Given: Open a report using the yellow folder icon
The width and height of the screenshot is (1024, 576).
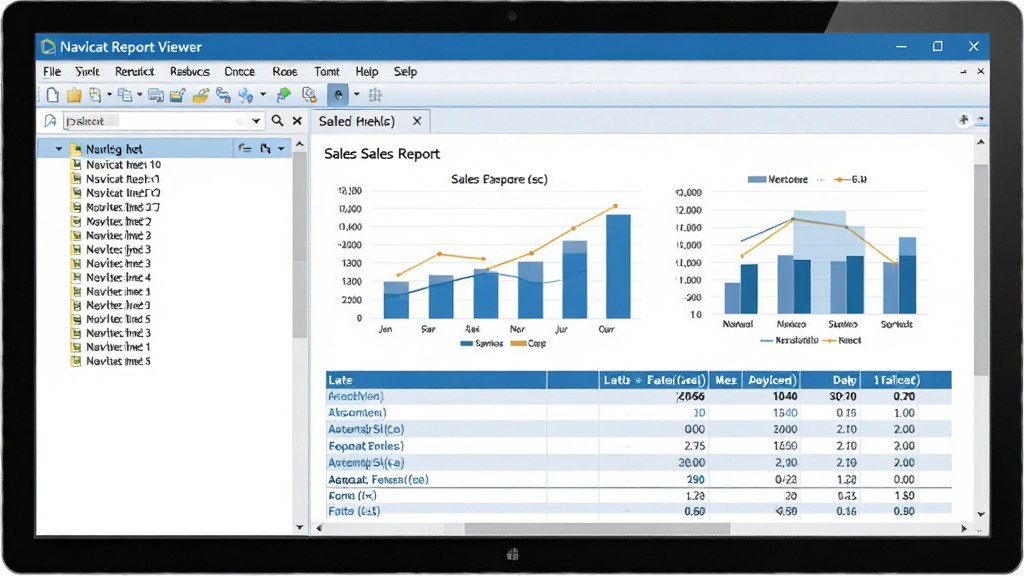Looking at the screenshot, I should (74, 95).
